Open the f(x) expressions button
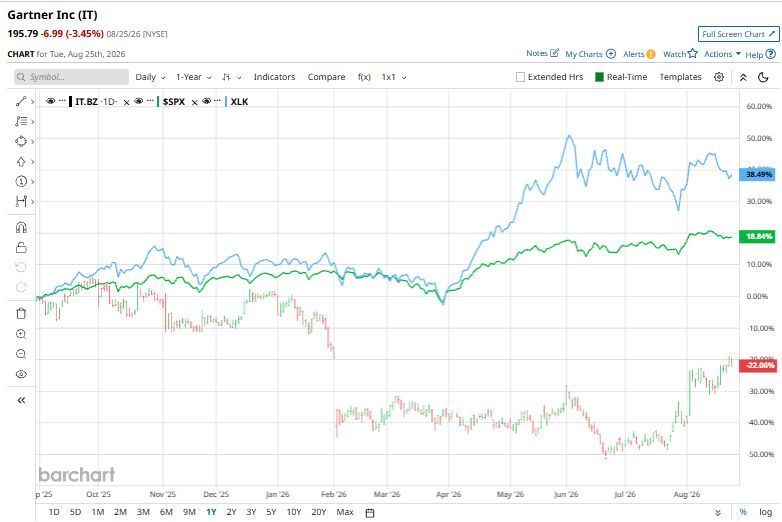Screen dimensions: 782x522 click(x=364, y=77)
